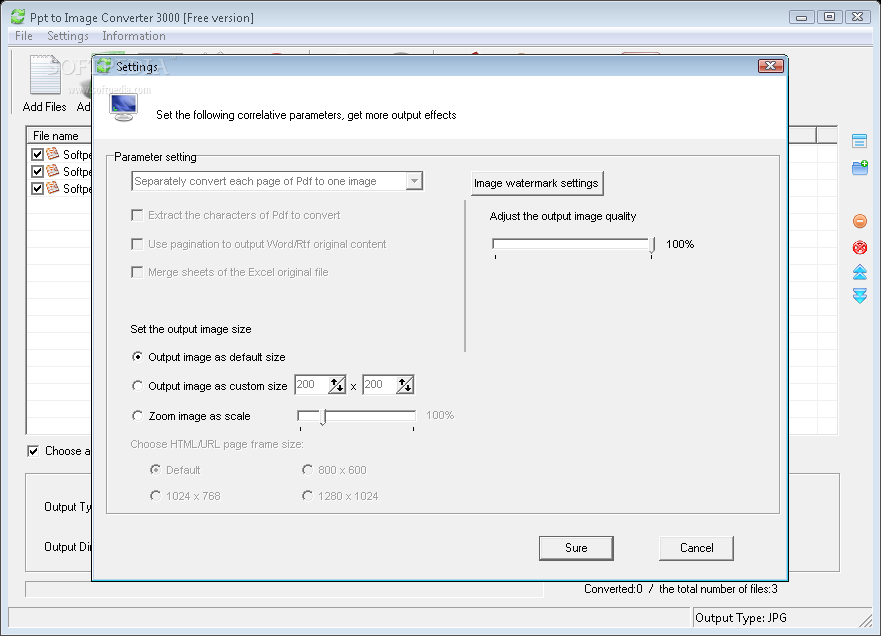Click the Cancel button

696,548
